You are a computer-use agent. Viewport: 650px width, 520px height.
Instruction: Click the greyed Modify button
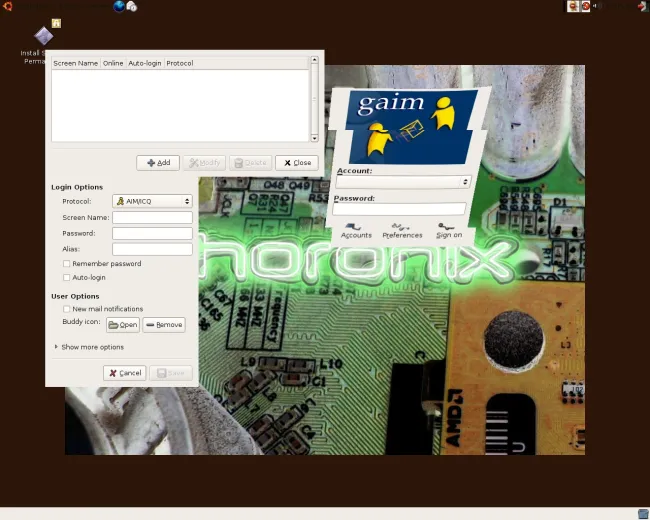pyautogui.click(x=204, y=163)
